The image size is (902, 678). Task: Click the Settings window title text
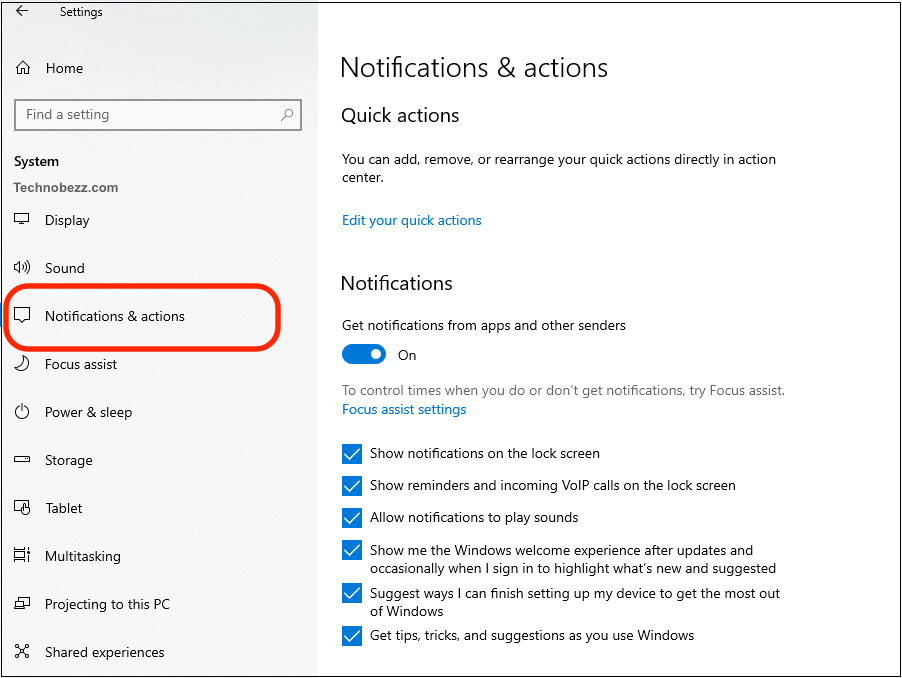[x=81, y=12]
